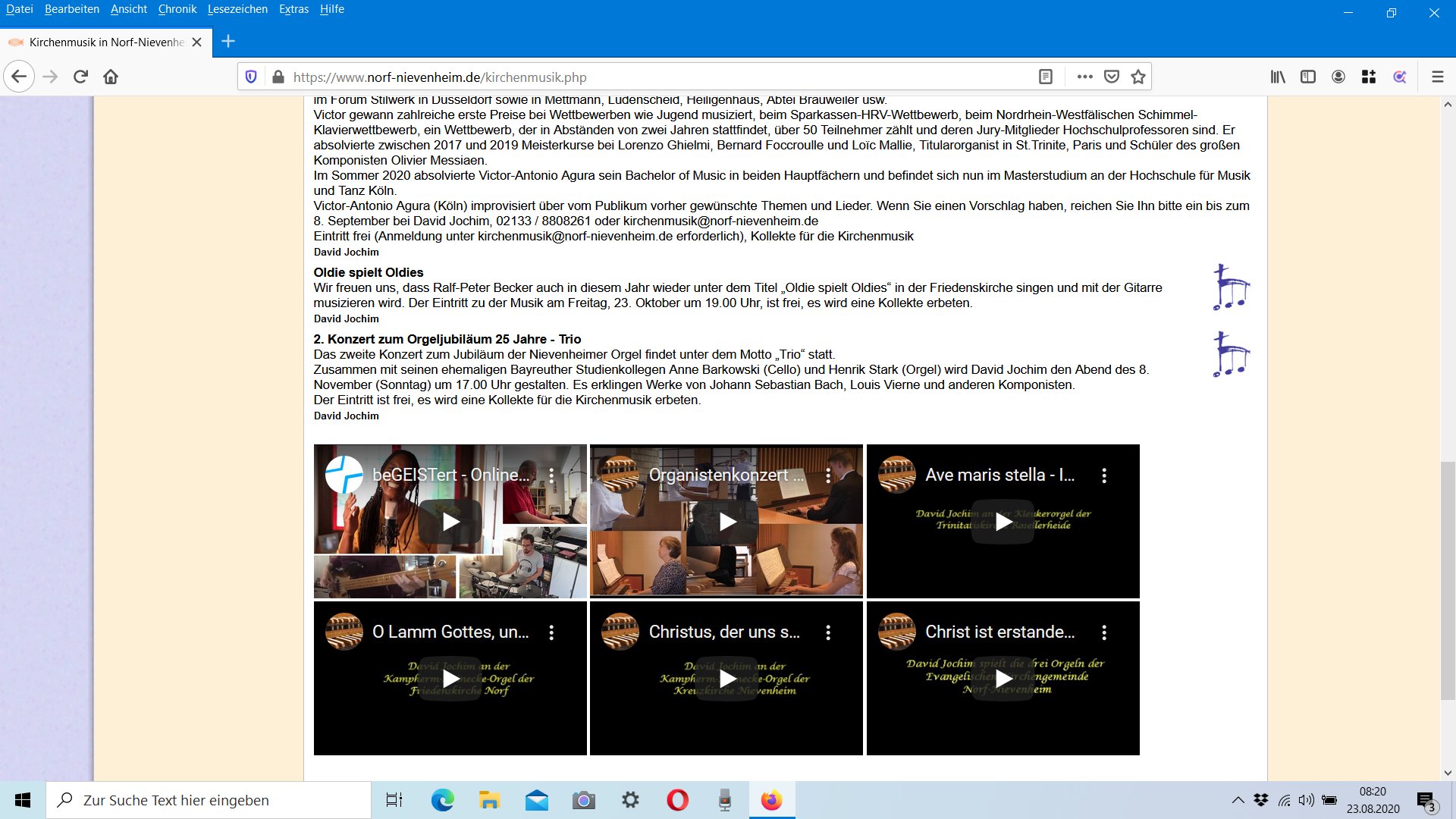Image resolution: width=1456 pixels, height=819 pixels.
Task: Open Task View on the taskbar
Action: pos(394,800)
